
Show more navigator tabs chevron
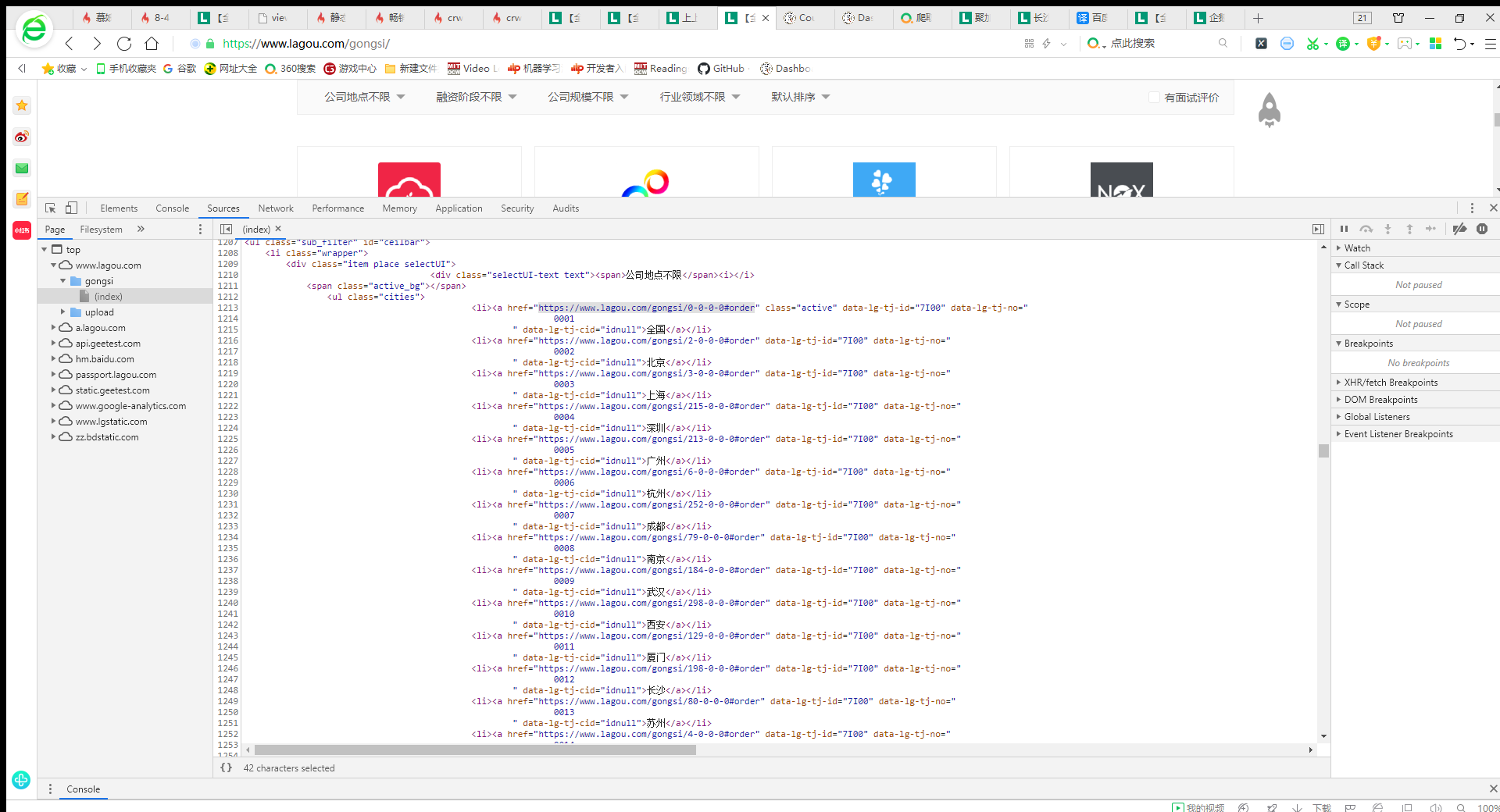pos(141,229)
